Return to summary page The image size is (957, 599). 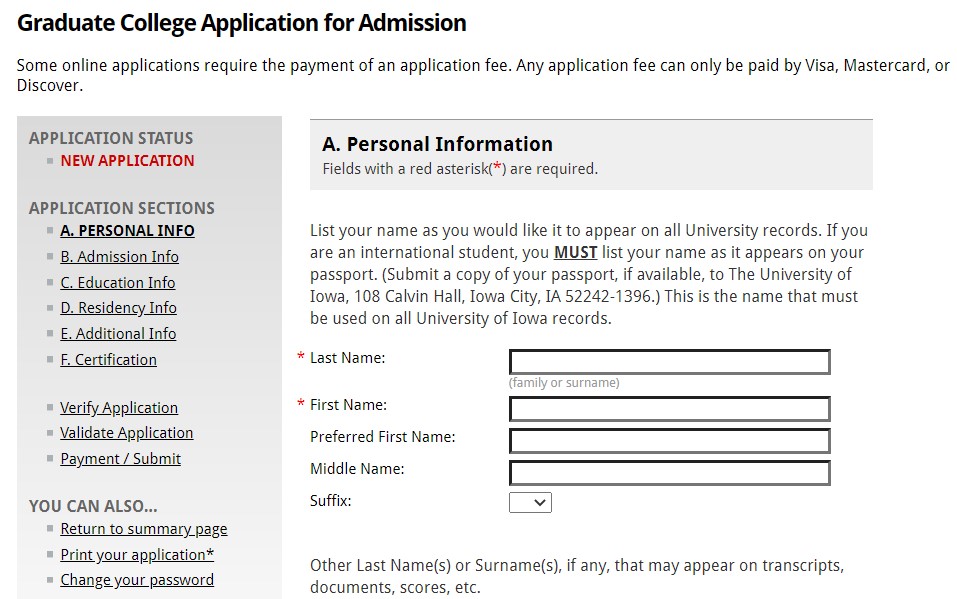143,528
